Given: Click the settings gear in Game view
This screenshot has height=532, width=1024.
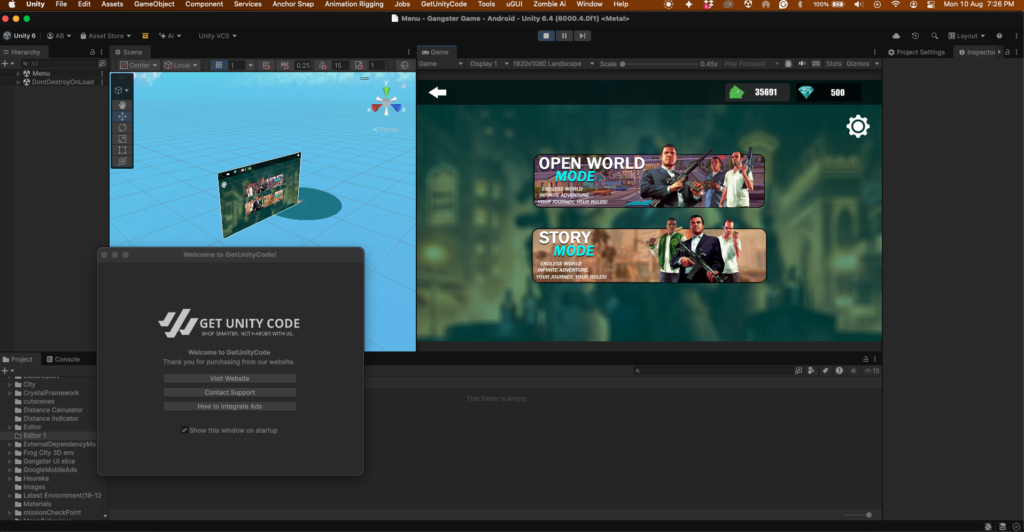Looking at the screenshot, I should [x=857, y=126].
